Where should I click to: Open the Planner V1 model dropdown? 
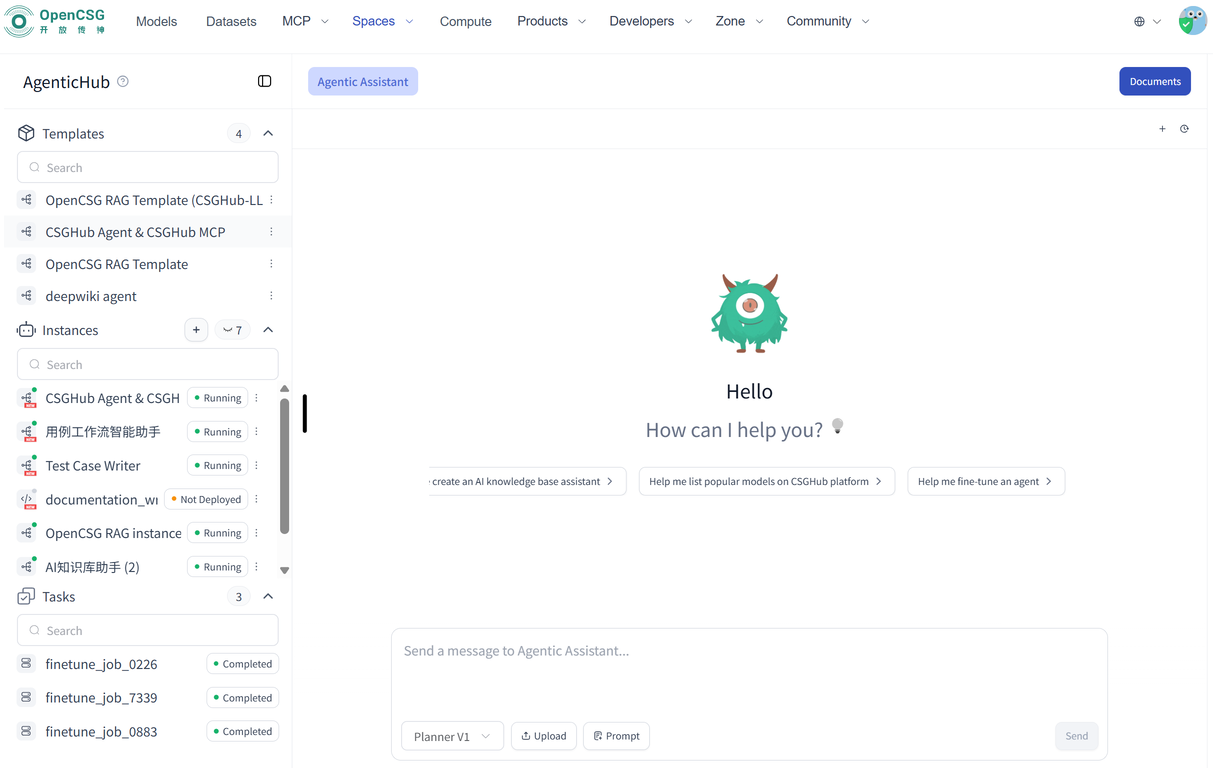tap(452, 736)
